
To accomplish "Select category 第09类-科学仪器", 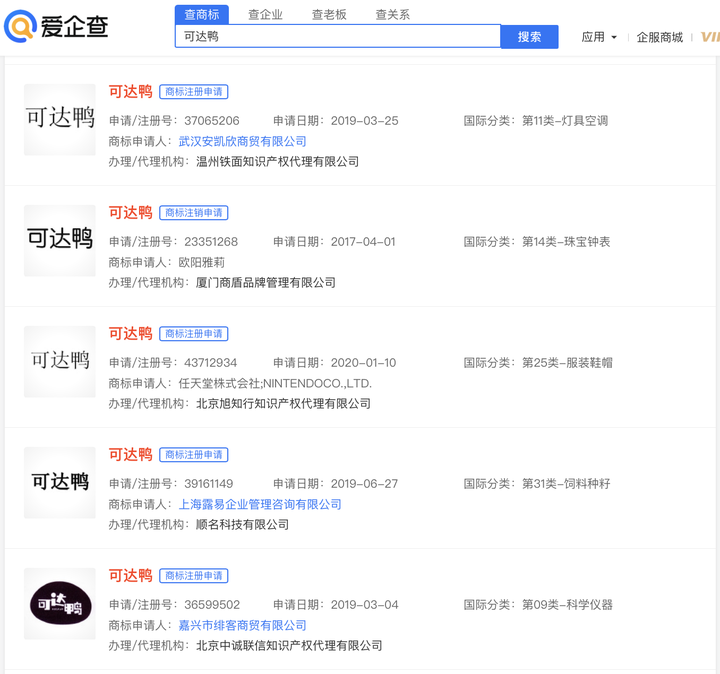I will tap(567, 605).
